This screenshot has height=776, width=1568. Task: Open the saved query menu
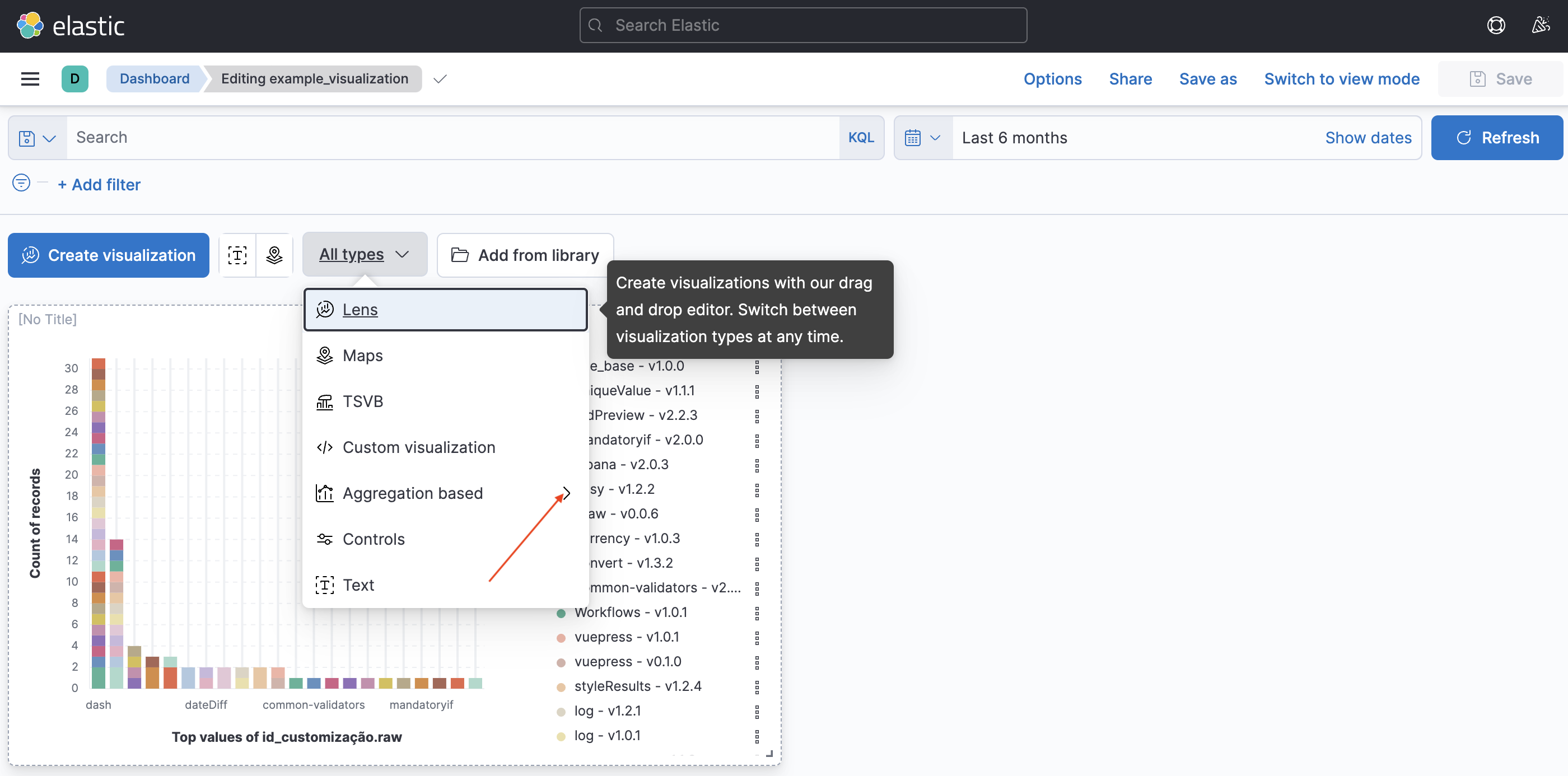tap(37, 138)
